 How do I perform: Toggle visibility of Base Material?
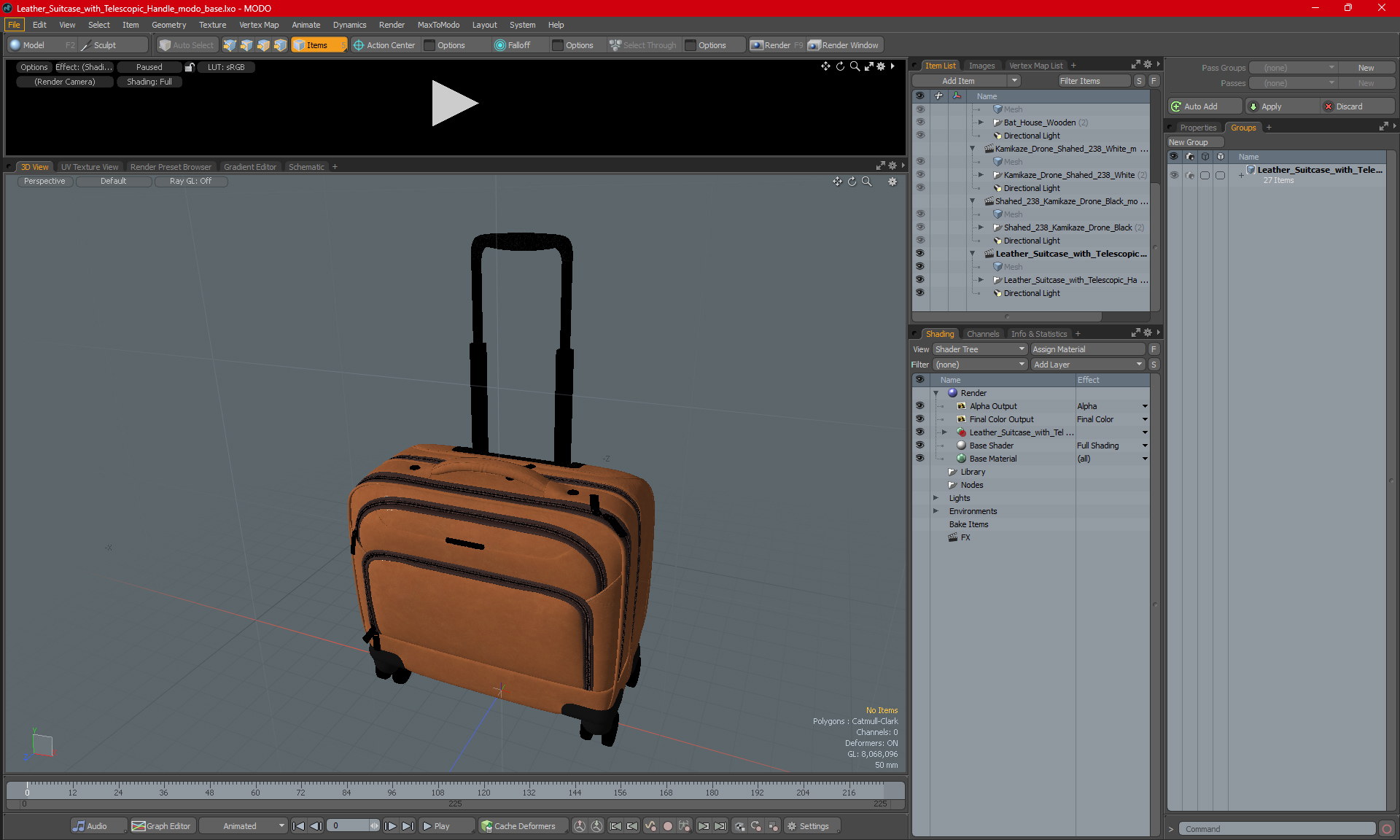click(x=919, y=459)
